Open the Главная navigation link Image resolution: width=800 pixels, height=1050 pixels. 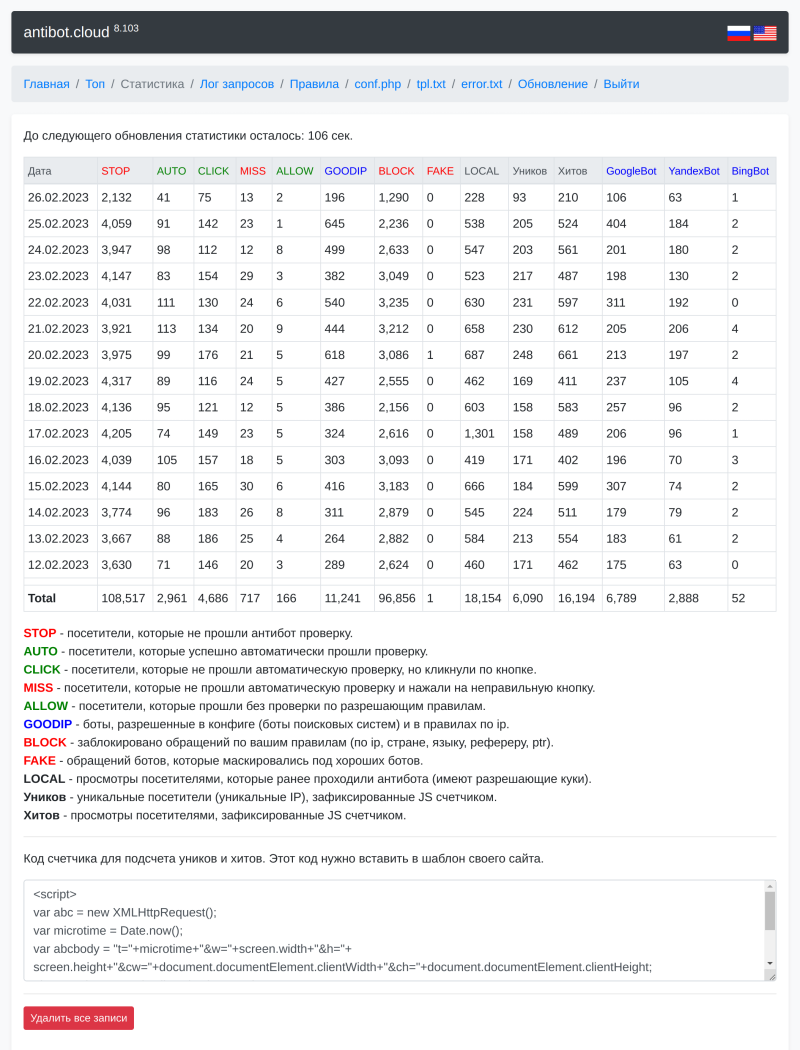tap(46, 84)
